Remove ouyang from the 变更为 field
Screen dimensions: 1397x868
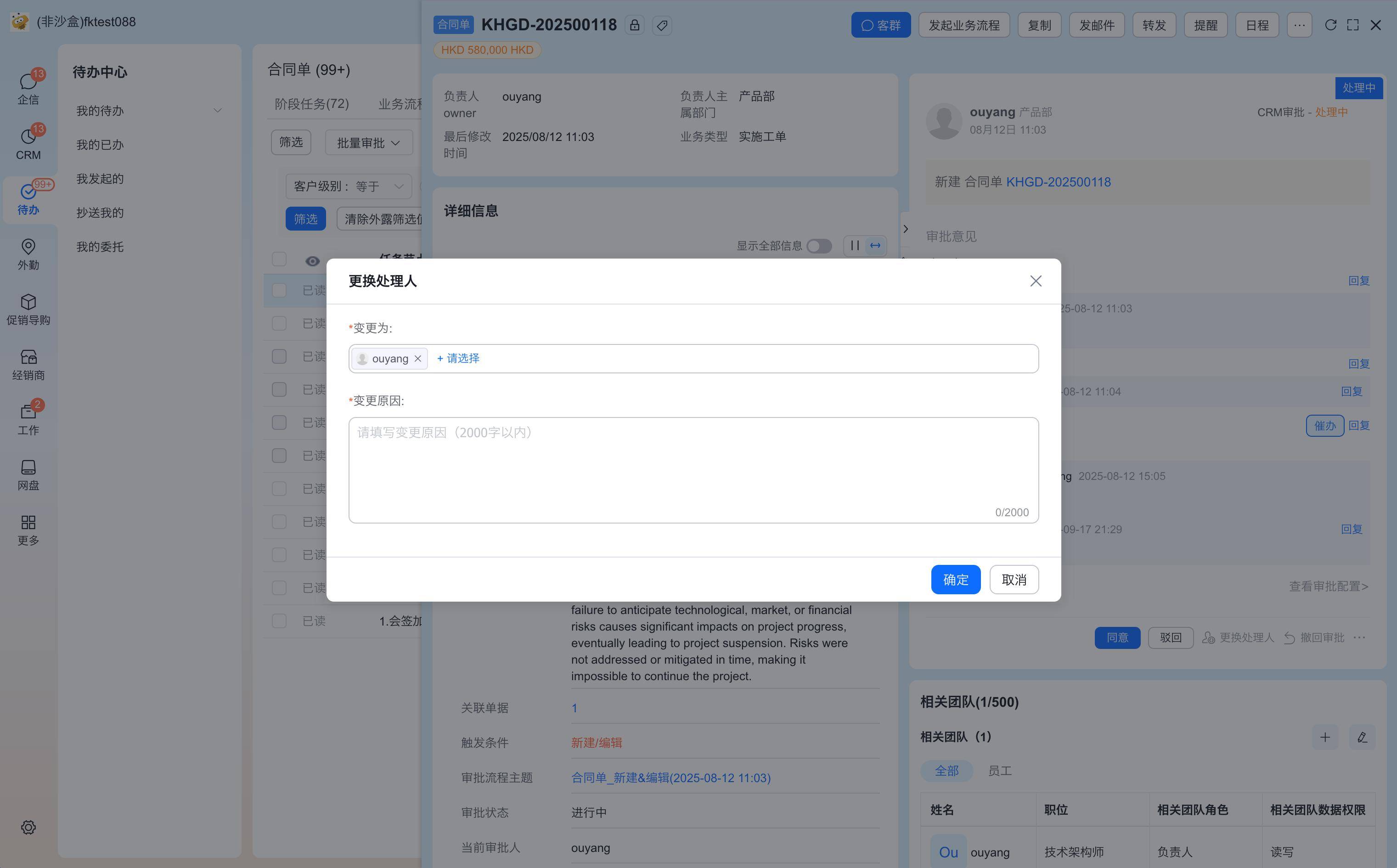[x=418, y=359]
